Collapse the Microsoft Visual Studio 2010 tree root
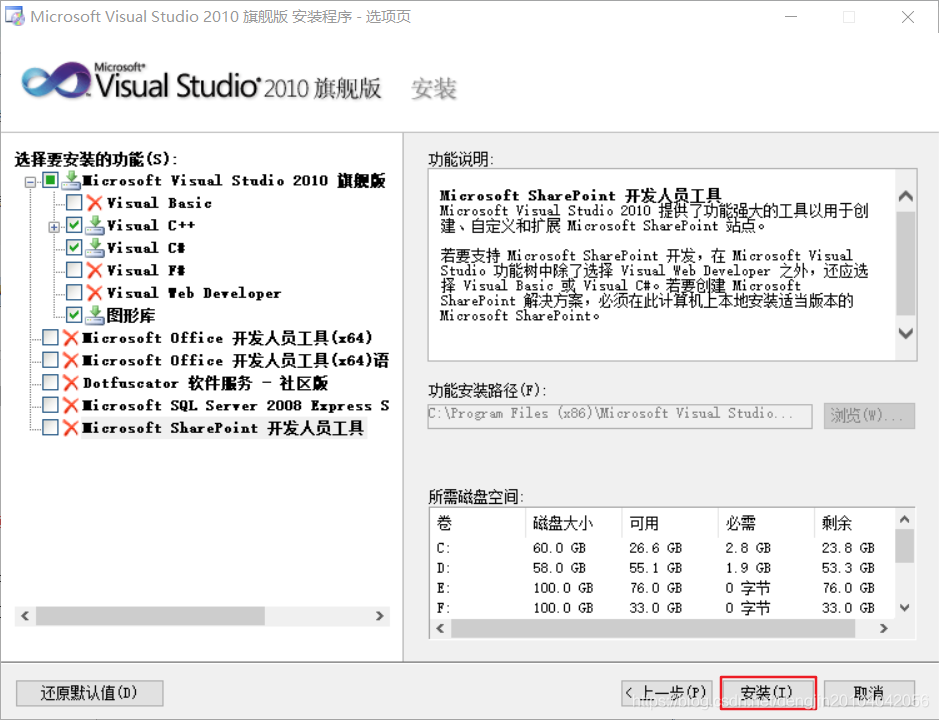The image size is (939, 720). [30, 181]
